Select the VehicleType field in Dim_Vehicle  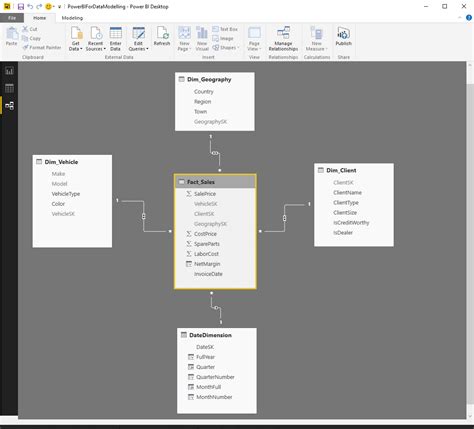click(66, 194)
